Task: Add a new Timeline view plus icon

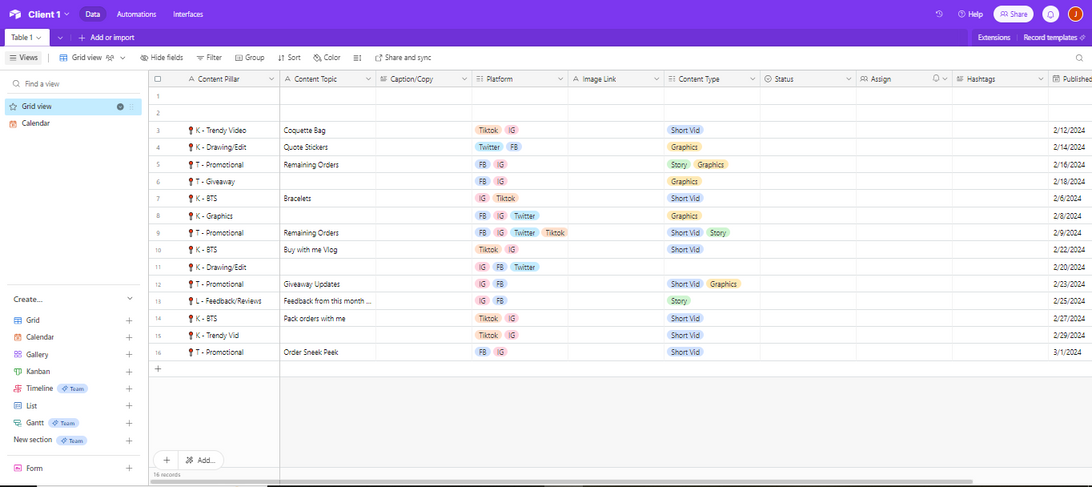Action: coord(129,389)
